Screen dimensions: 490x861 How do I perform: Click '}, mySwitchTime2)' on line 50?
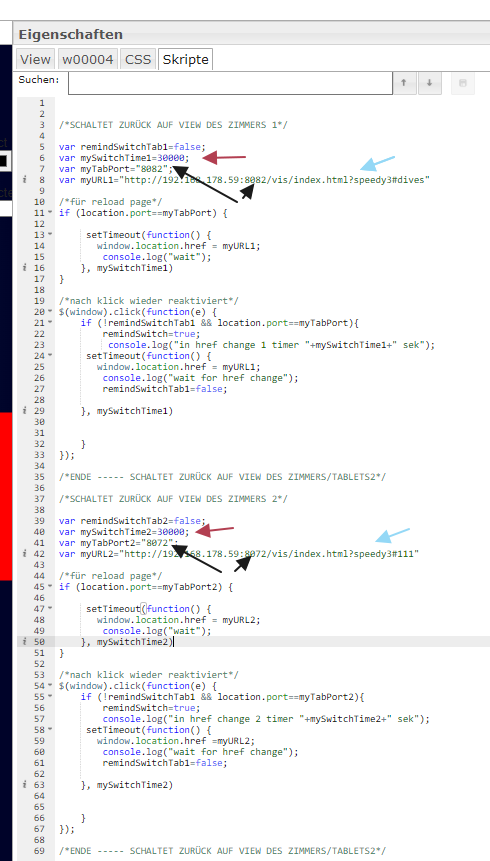[127, 641]
